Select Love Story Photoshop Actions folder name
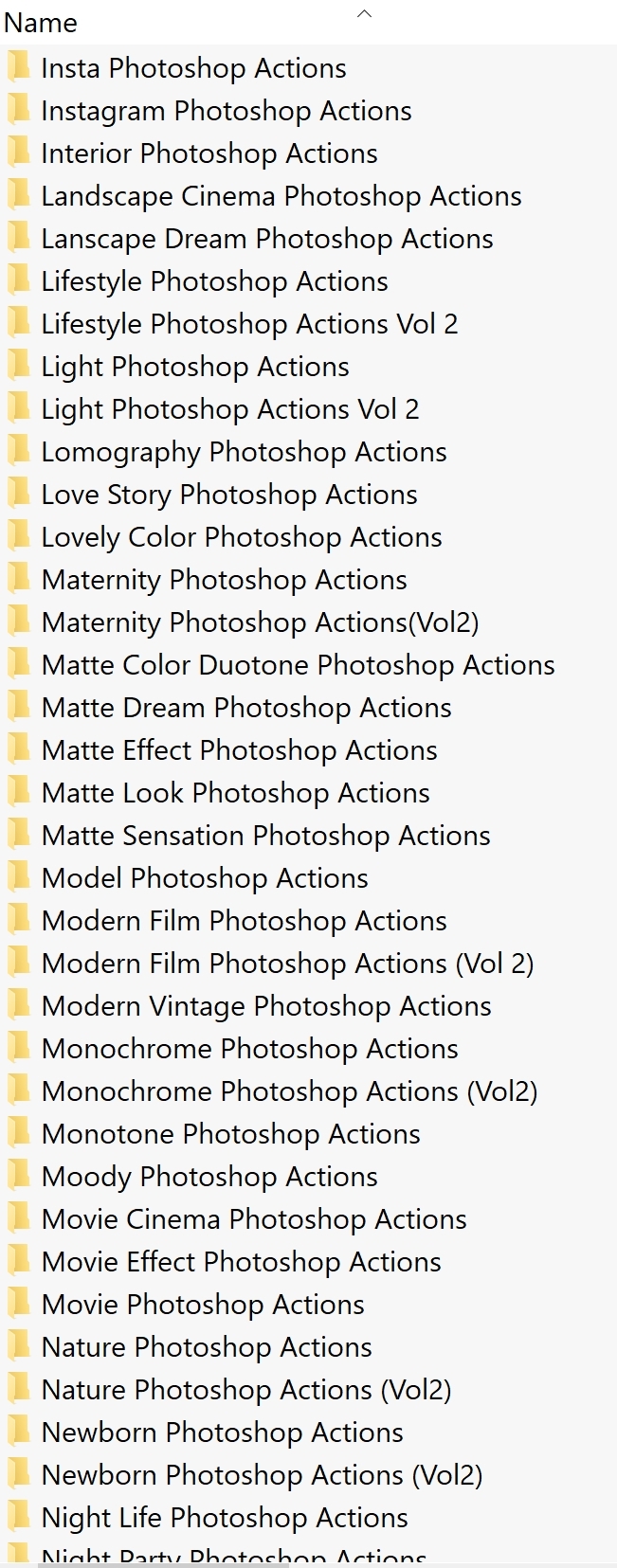617x1568 pixels. click(228, 495)
